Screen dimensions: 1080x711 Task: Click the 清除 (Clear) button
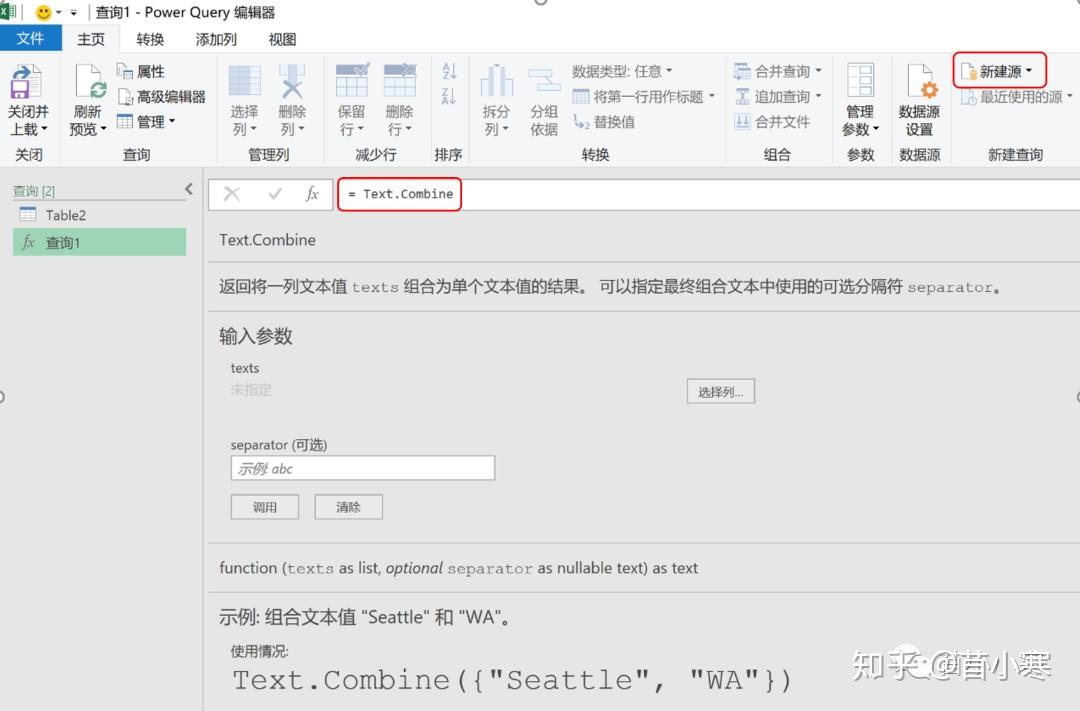pyautogui.click(x=348, y=506)
